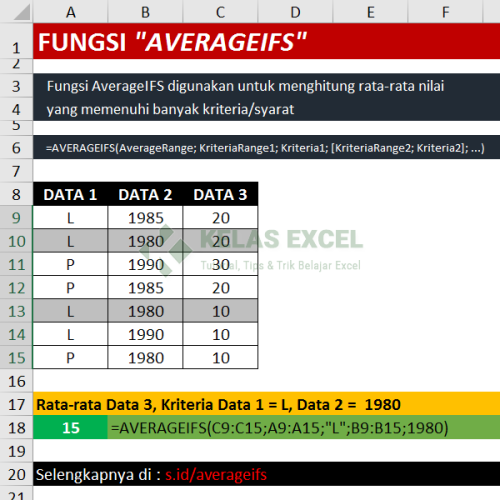Click cell L in highlighted row 13
Viewport: 500px width, 500px height.
70,311
